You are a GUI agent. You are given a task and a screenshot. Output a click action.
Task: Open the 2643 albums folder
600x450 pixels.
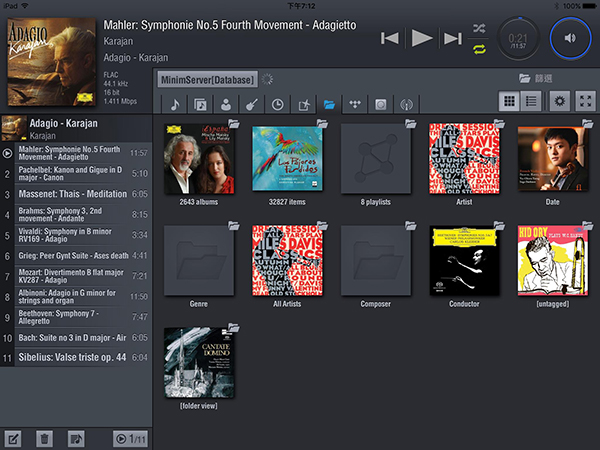pyautogui.click(x=199, y=158)
